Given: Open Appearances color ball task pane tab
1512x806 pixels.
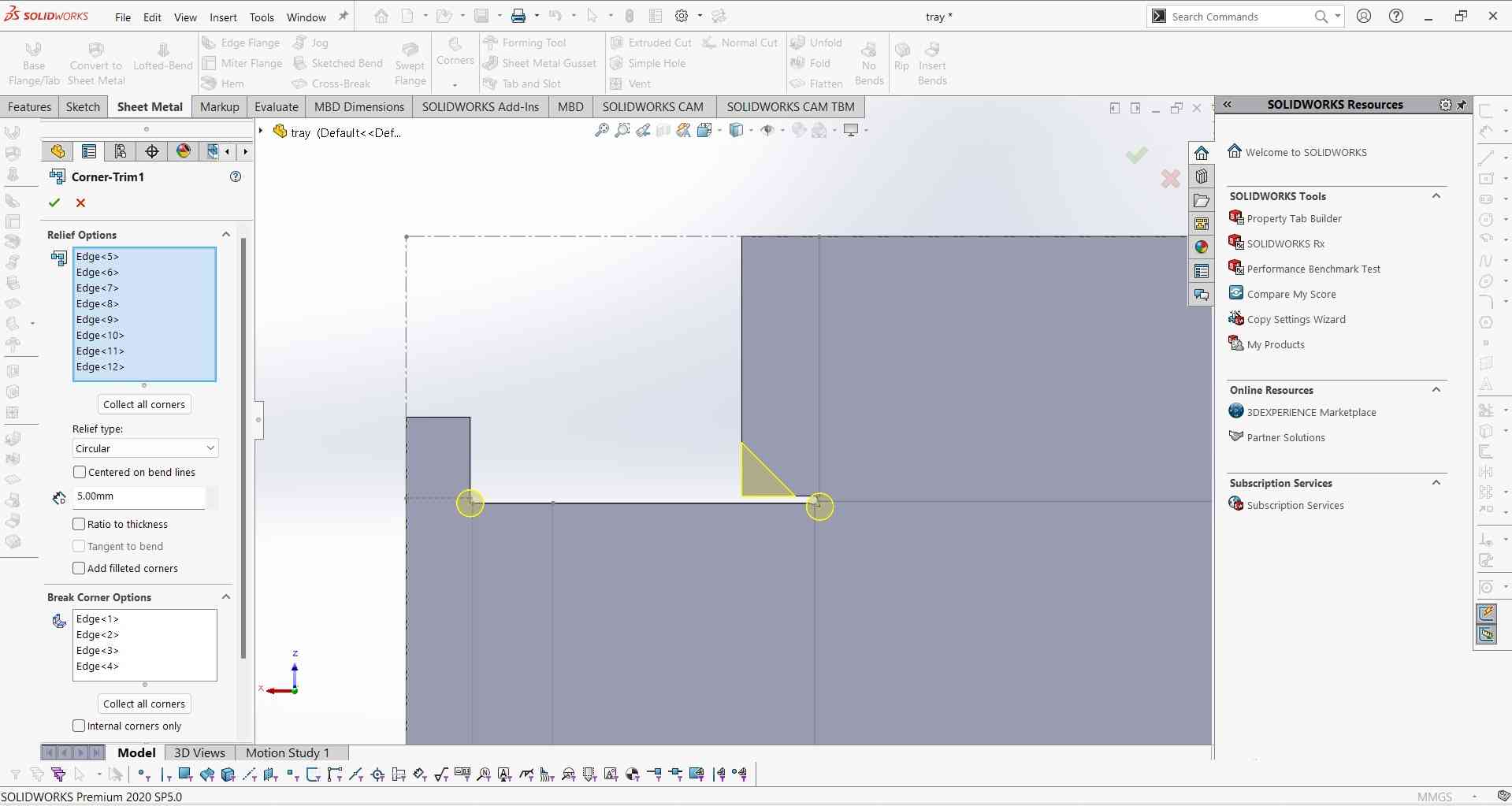Looking at the screenshot, I should [1202, 247].
